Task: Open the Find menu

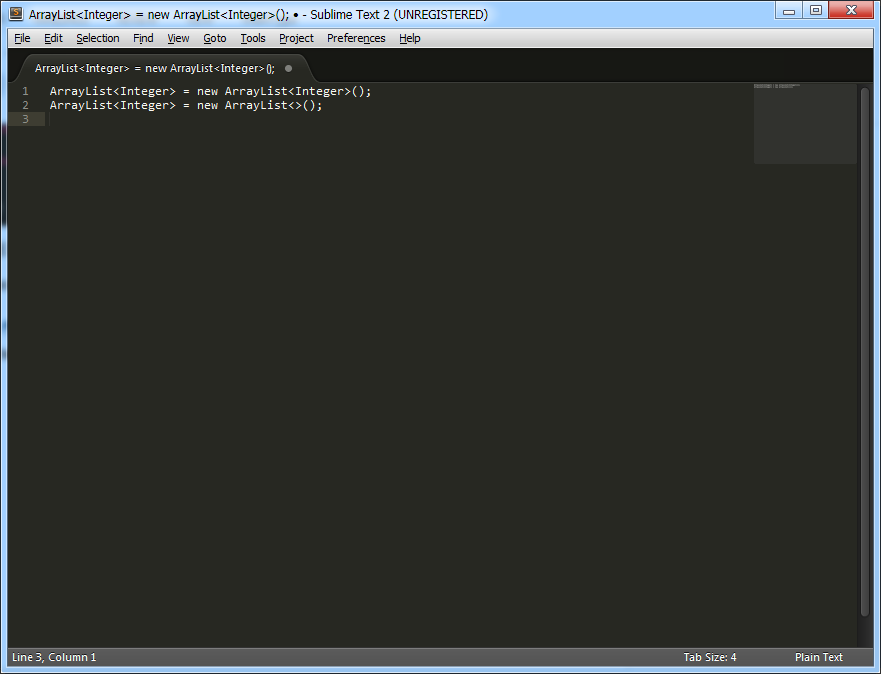Action: (143, 38)
